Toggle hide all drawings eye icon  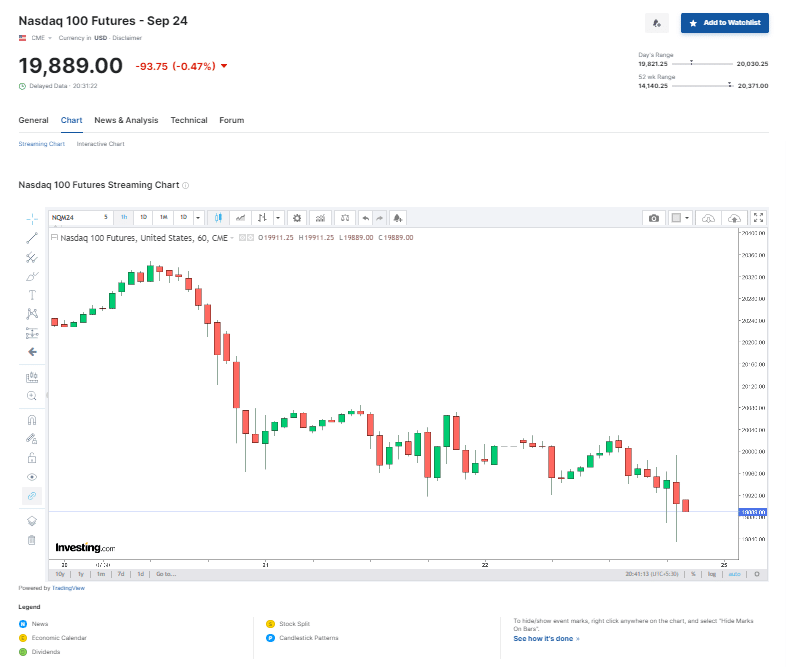32,477
